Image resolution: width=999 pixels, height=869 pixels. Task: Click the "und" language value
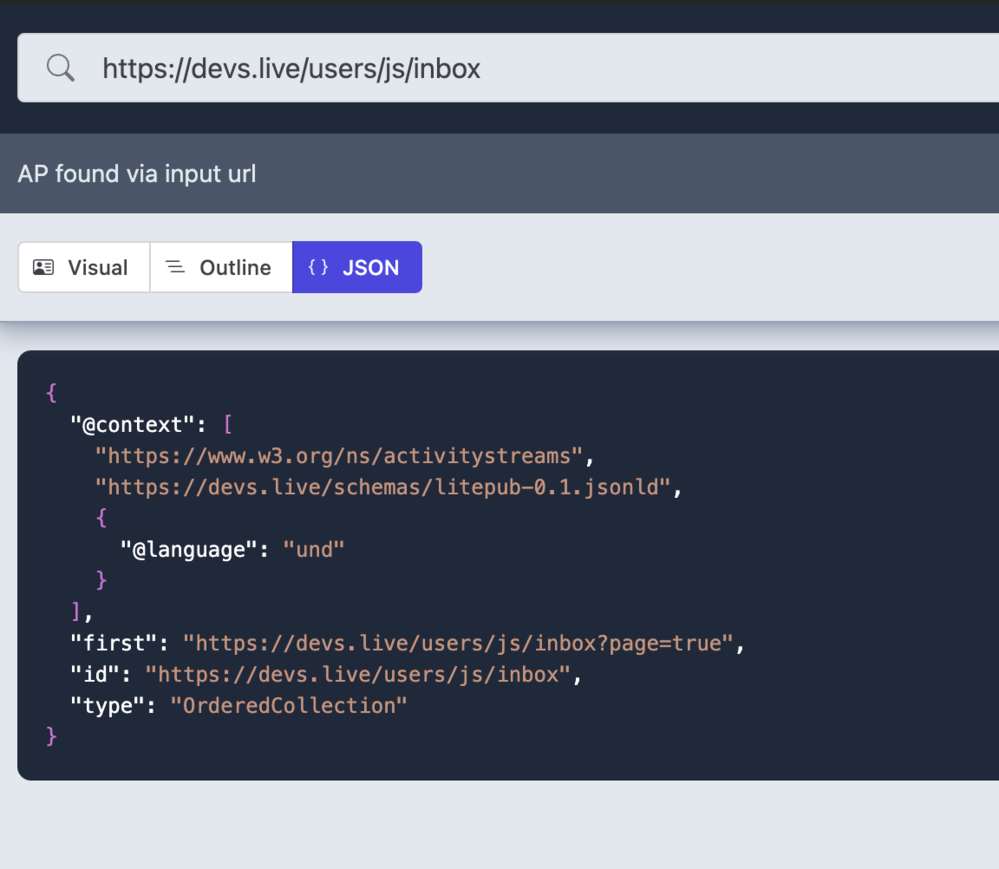pos(314,549)
